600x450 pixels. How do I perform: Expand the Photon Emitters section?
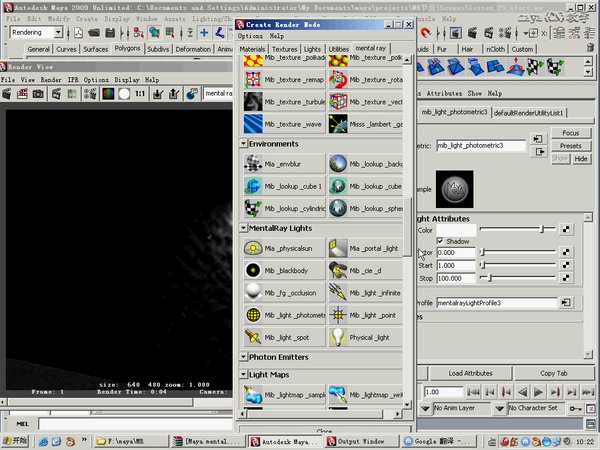tap(243, 357)
